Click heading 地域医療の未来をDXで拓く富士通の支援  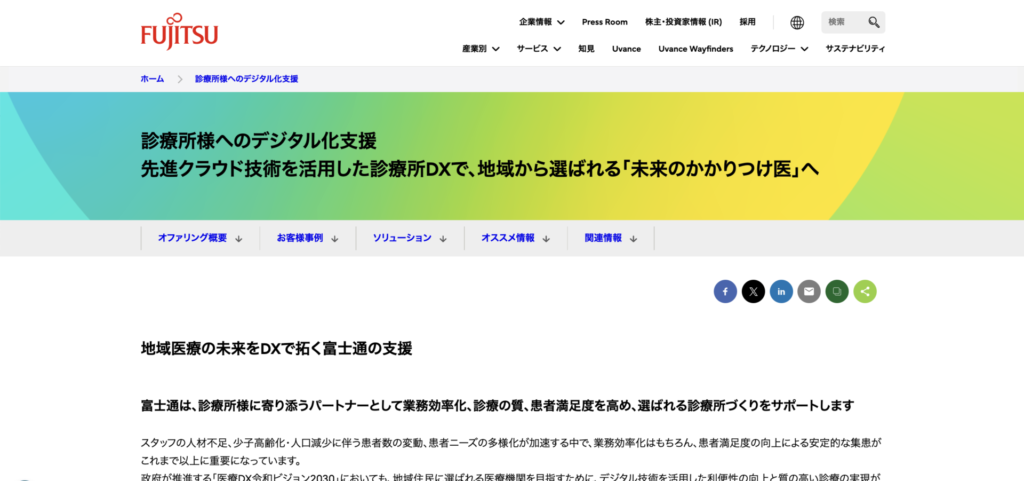point(277,349)
